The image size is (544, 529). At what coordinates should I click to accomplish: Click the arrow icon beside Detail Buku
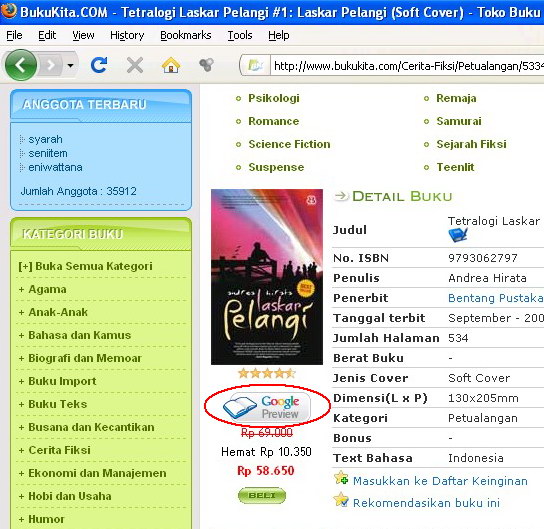point(341,196)
